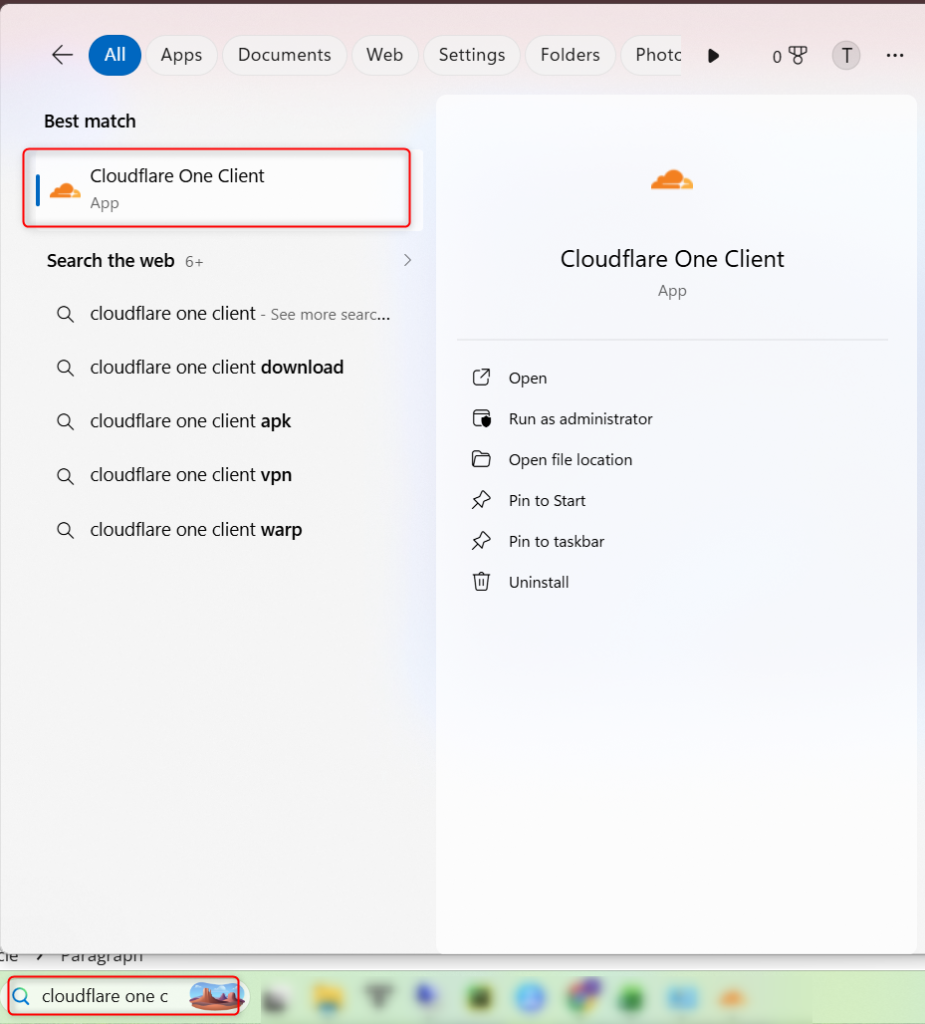Open the partially shown Photos filter tab
The image size is (925, 1024).
(652, 55)
